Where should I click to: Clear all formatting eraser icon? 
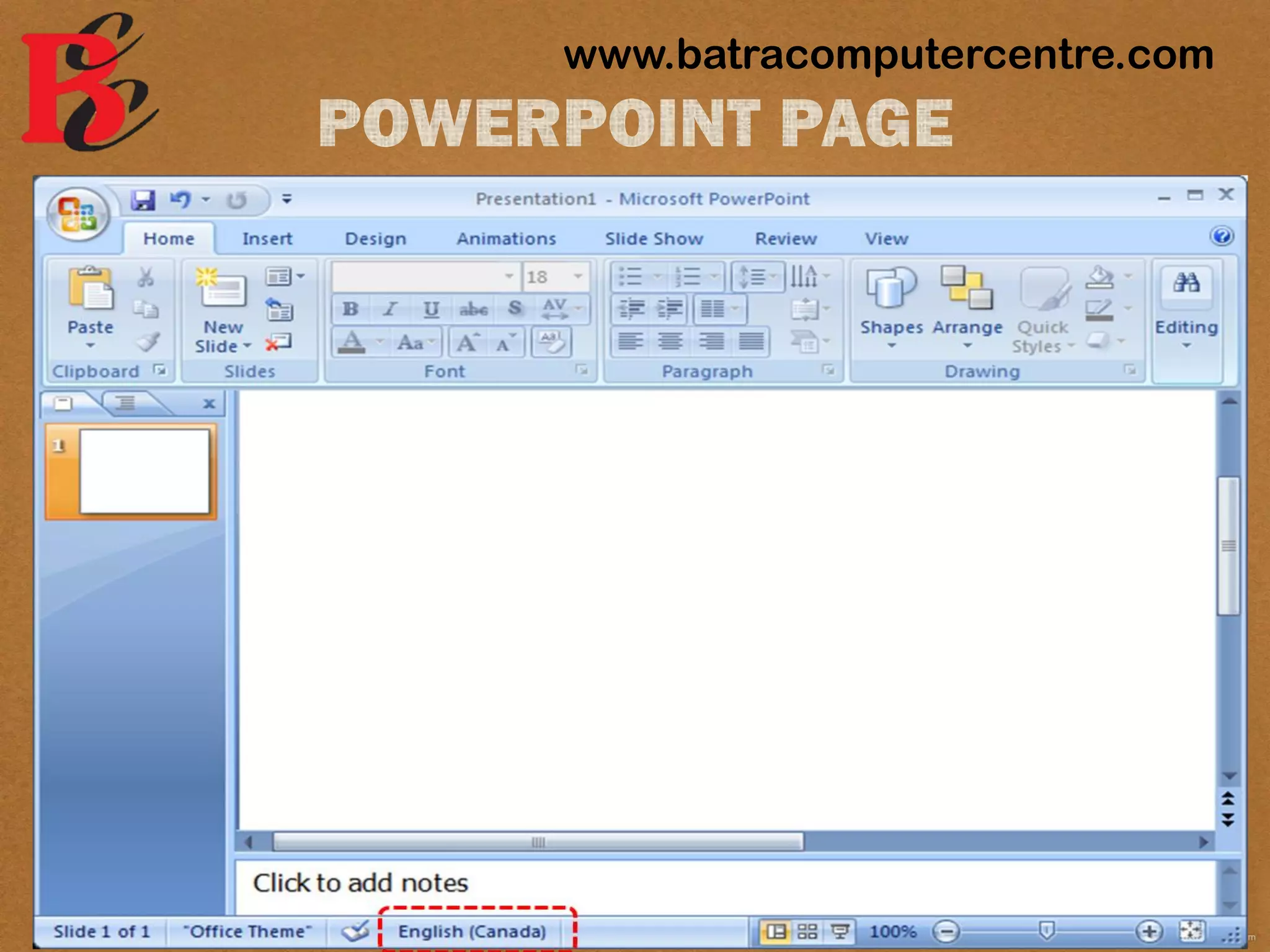pyautogui.click(x=551, y=342)
